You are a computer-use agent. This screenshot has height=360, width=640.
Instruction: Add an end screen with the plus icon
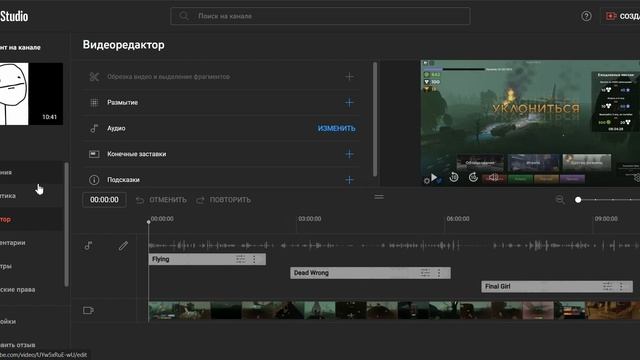[349, 154]
